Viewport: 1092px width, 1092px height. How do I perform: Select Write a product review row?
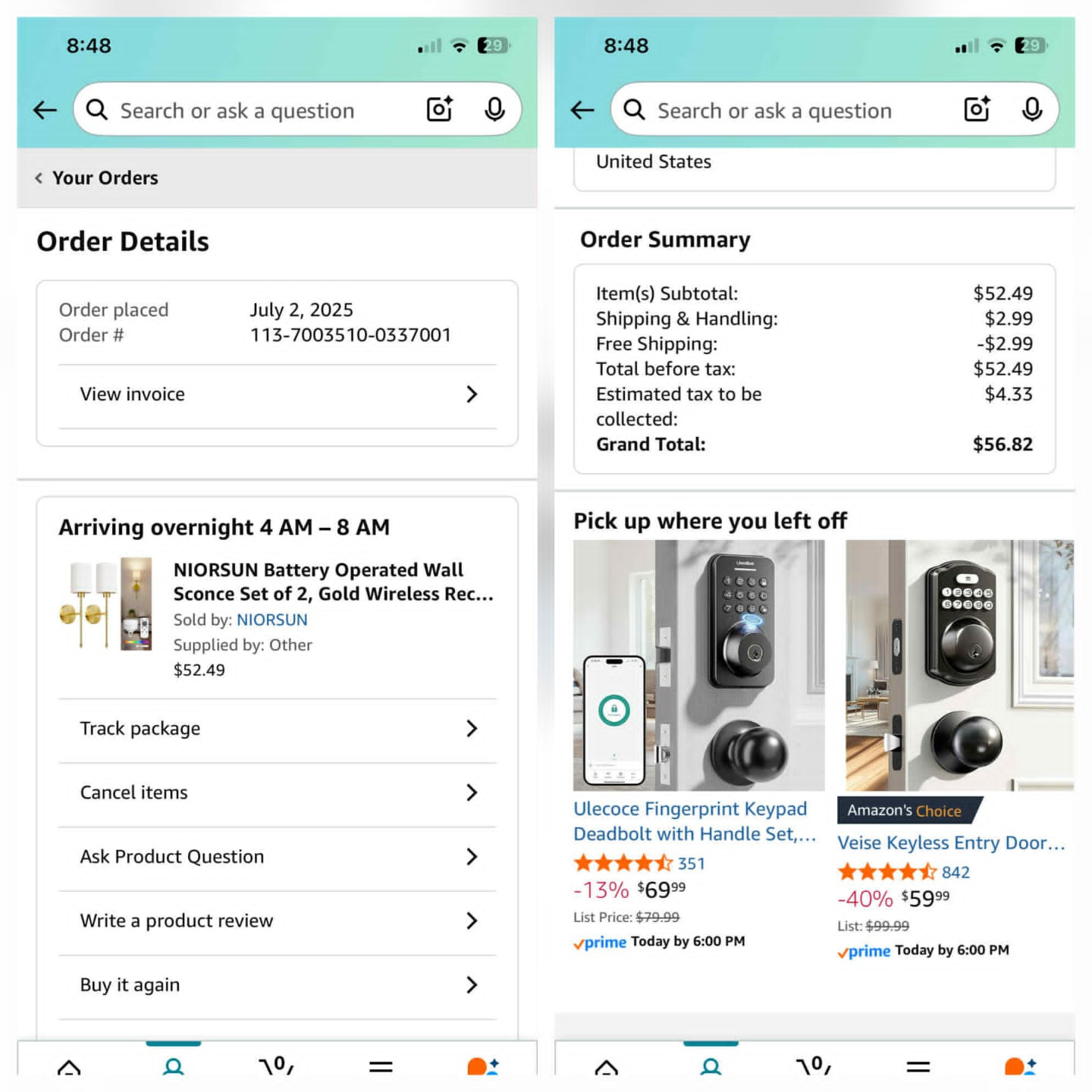pos(278,921)
